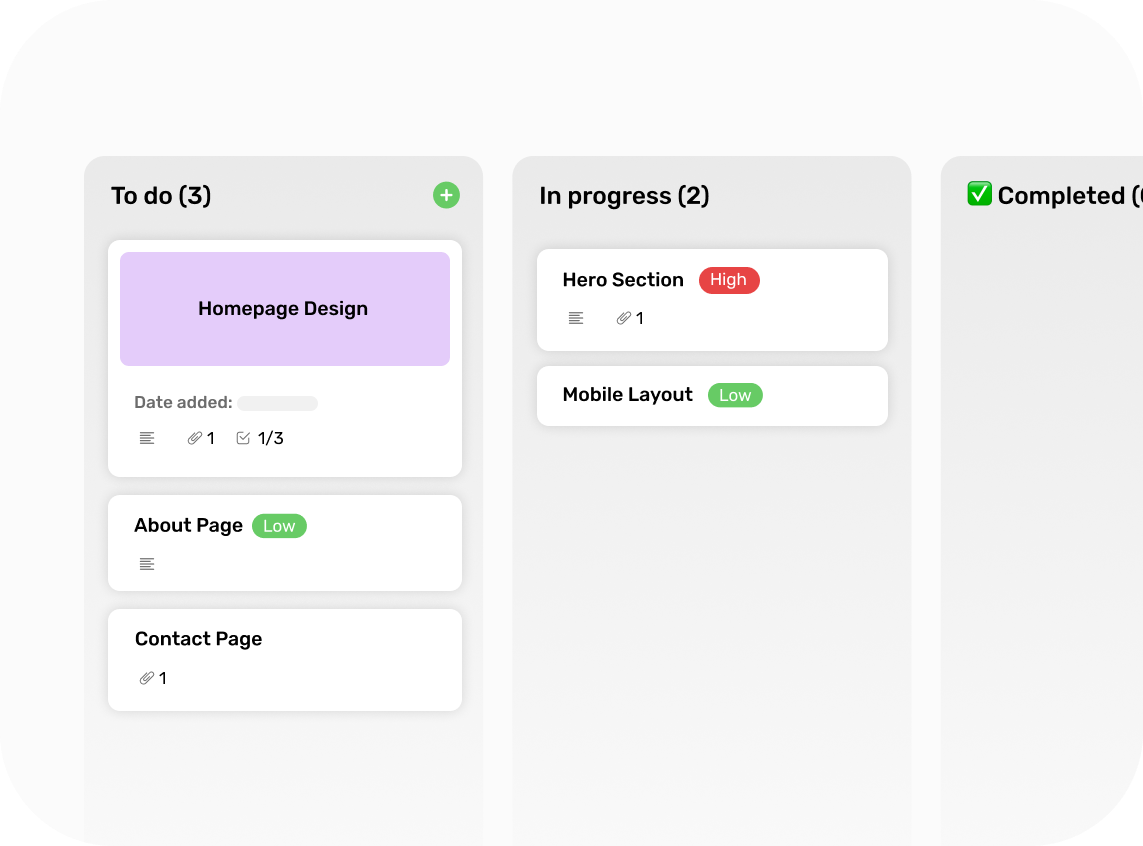Click attachment paperclip on Contact Page card
This screenshot has width=1143, height=846.
pyautogui.click(x=147, y=678)
